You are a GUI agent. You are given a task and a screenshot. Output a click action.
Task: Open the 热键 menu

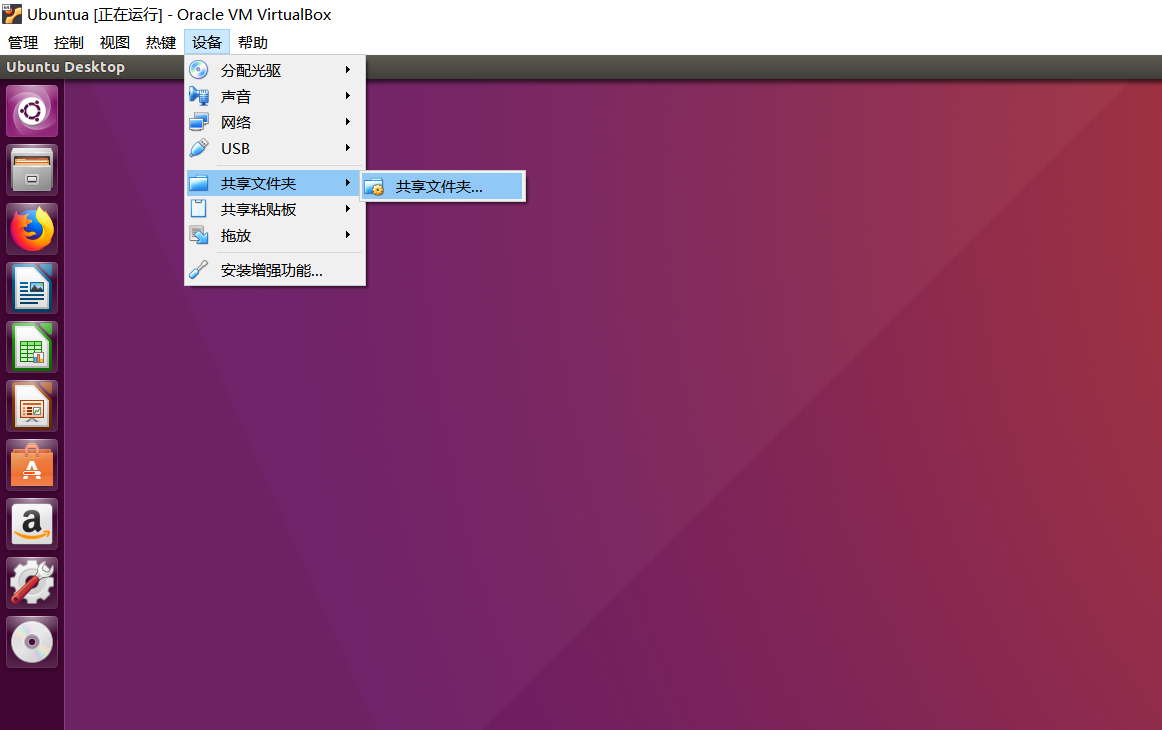pos(161,42)
